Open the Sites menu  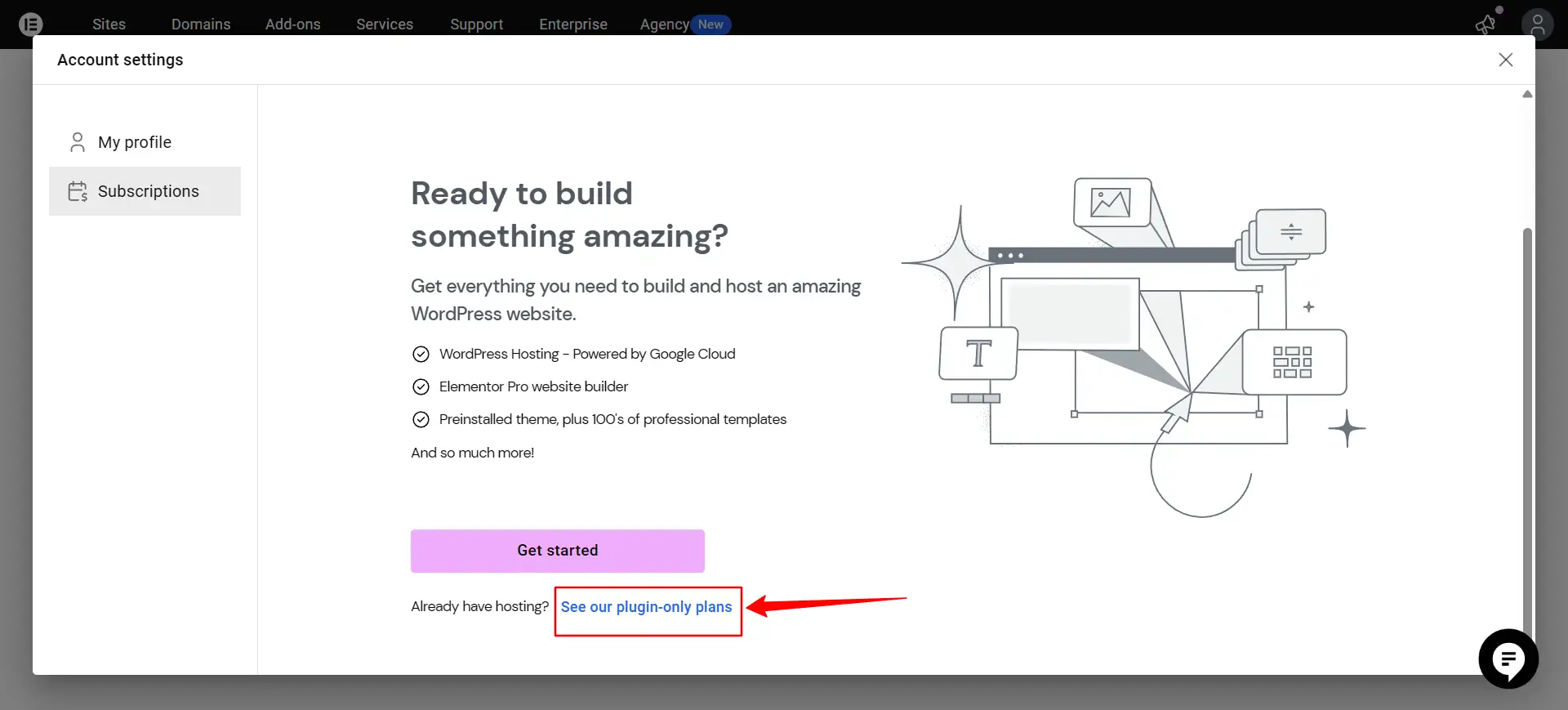[109, 25]
